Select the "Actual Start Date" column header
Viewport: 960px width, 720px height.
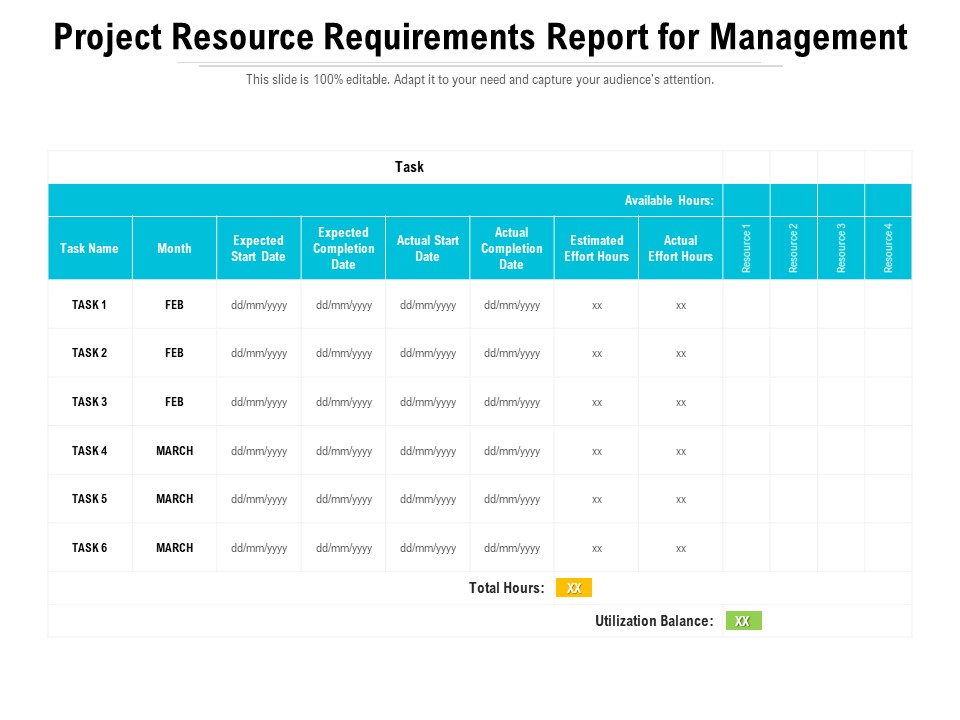pyautogui.click(x=427, y=248)
